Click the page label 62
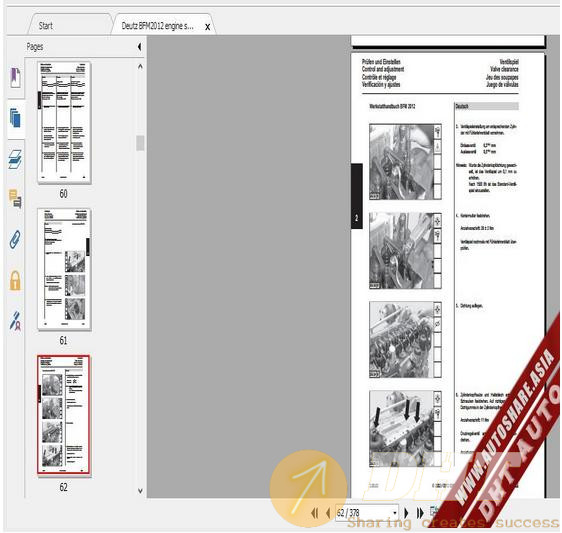This screenshot has width=562, height=533. [63, 487]
